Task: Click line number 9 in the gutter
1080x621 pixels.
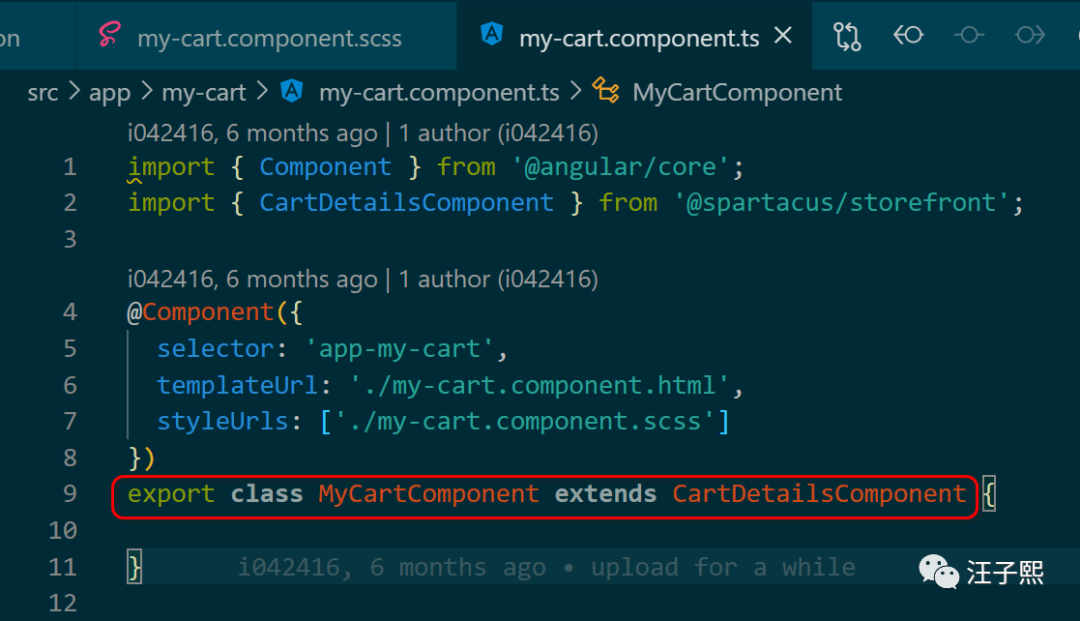Action: click(69, 494)
